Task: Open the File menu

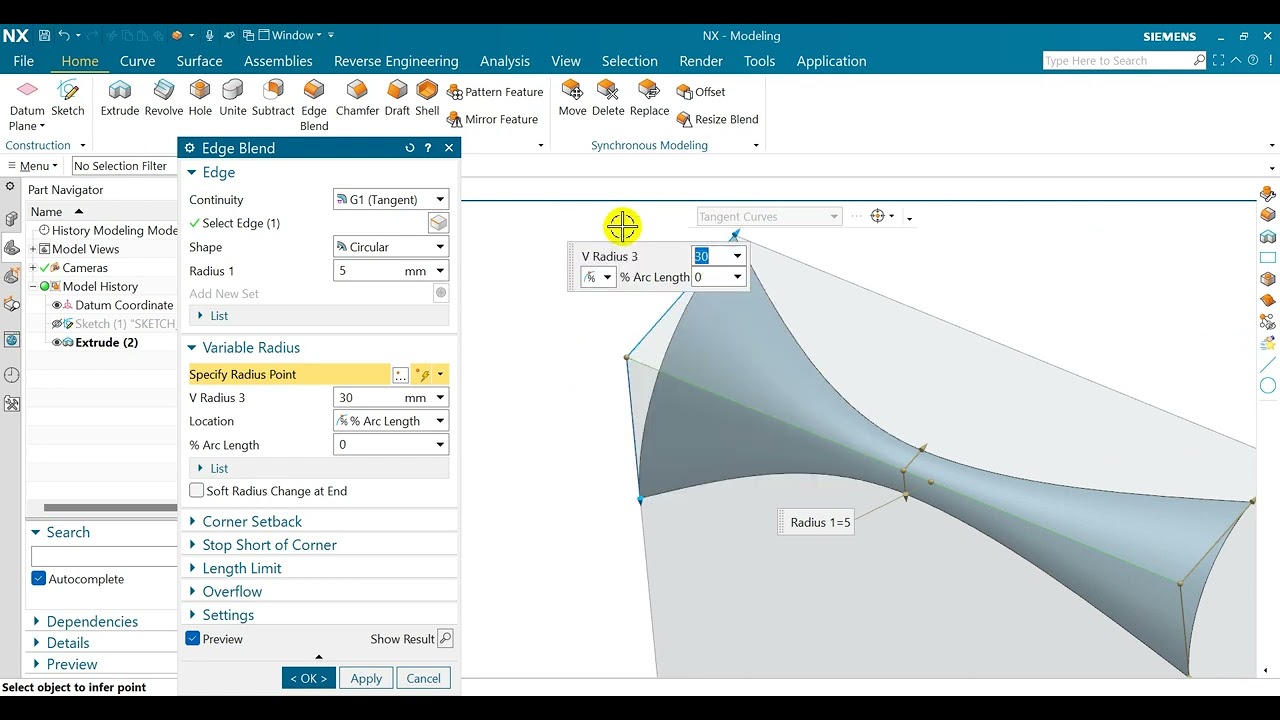Action: pyautogui.click(x=24, y=61)
